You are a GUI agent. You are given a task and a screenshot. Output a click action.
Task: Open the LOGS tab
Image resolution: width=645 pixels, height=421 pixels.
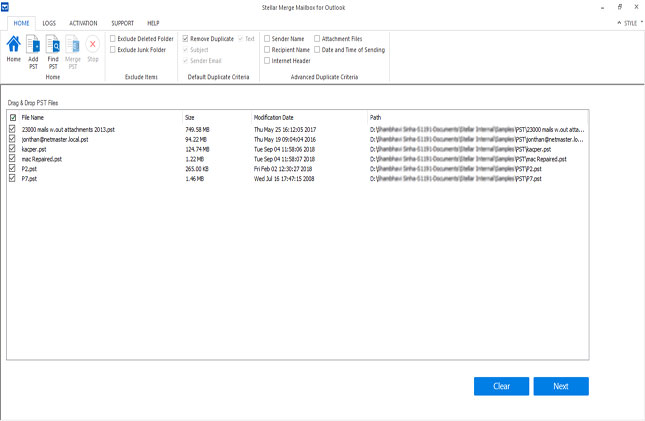(49, 23)
